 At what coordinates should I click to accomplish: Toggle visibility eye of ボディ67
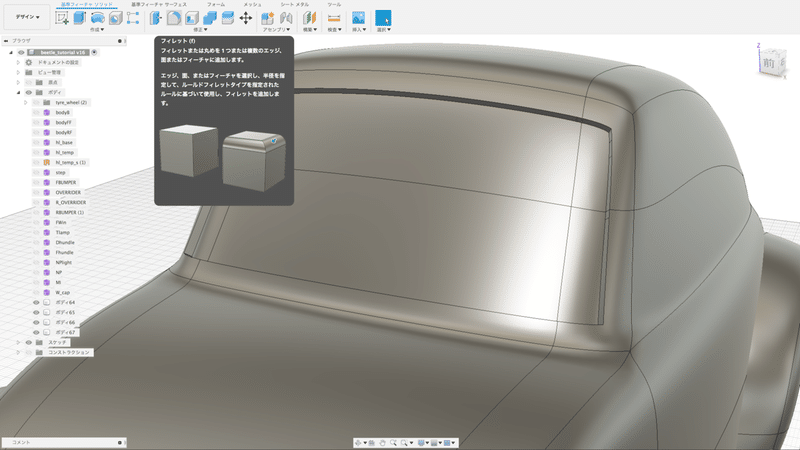[x=36, y=332]
